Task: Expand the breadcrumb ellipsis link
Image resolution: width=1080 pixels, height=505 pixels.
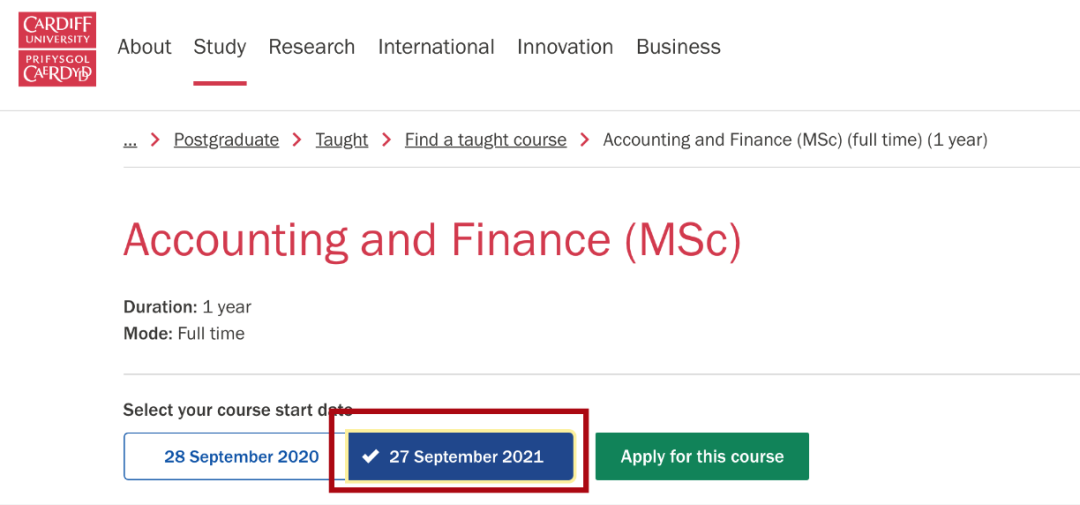Action: [130, 140]
